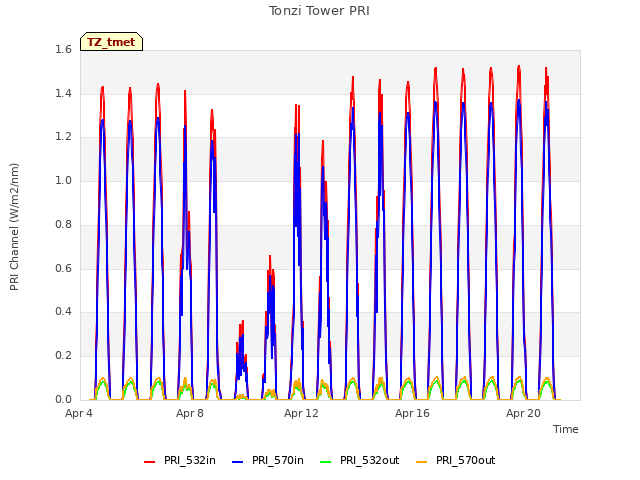The width and height of the screenshot is (640, 480).
Task: Click the 1.4 y-axis tick label
Action: pyautogui.click(x=63, y=93)
